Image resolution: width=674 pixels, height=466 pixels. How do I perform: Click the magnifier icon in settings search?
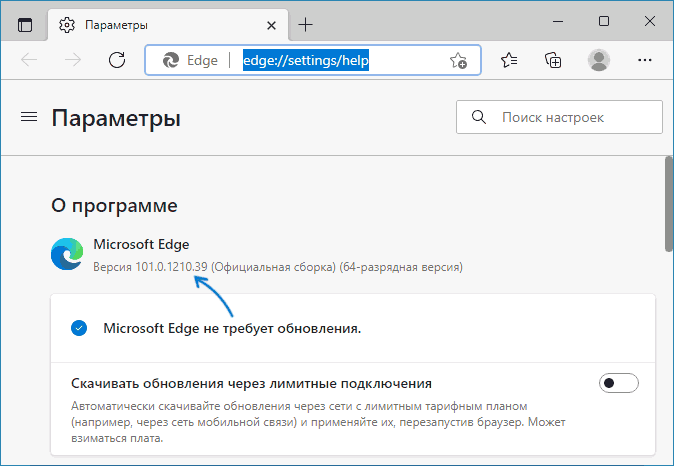(479, 117)
